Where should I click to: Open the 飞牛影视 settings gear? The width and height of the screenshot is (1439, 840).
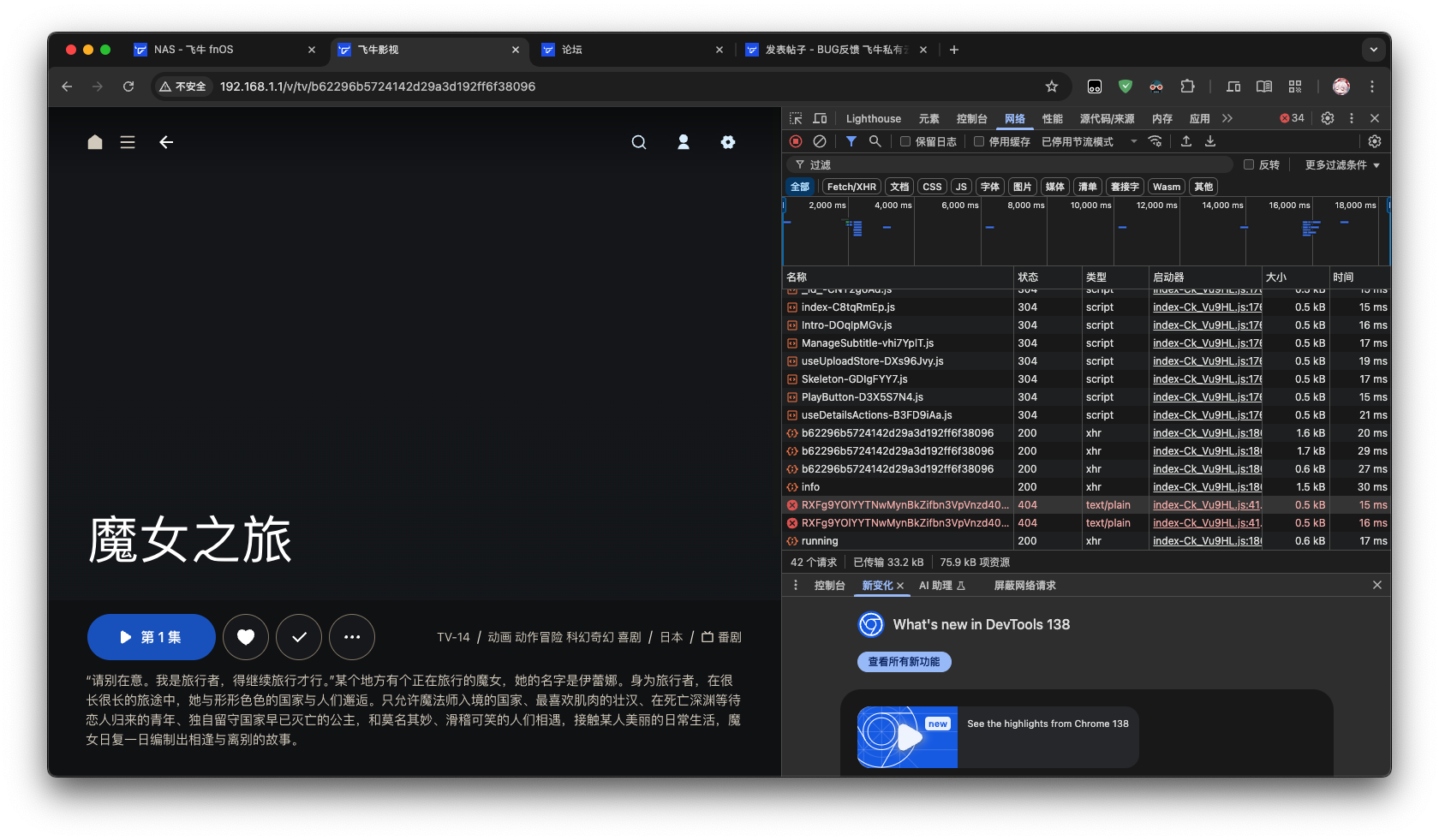coord(728,142)
